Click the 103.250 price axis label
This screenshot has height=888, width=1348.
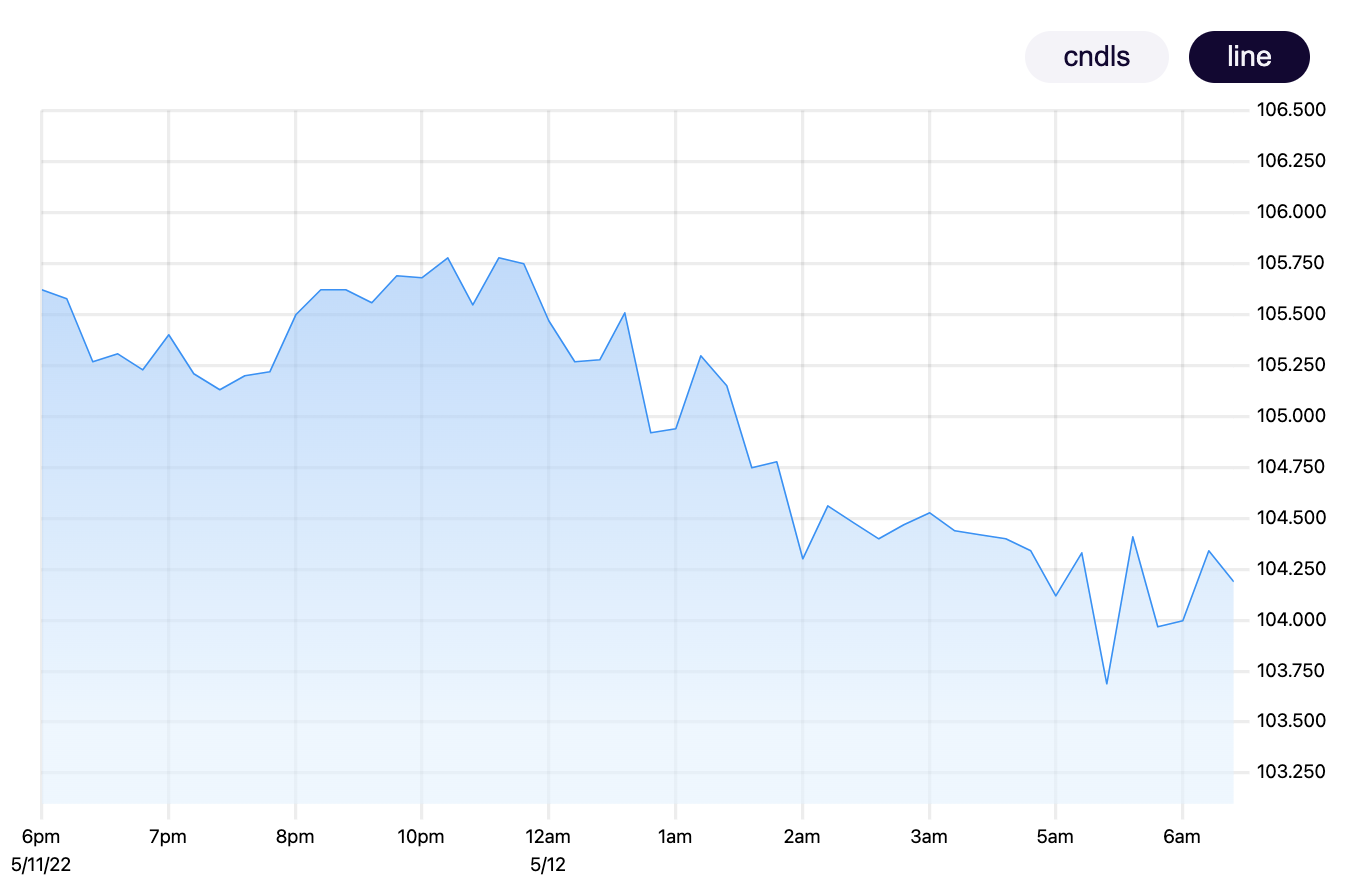coord(1290,772)
